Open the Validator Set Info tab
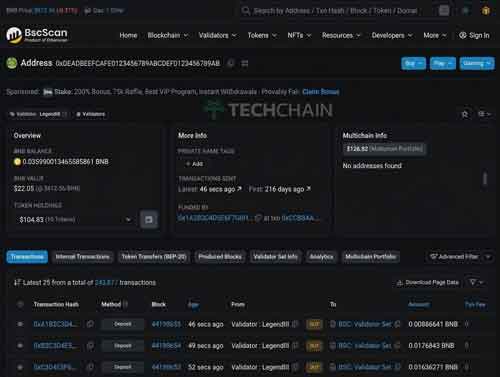The height and width of the screenshot is (377, 500). coord(275,257)
